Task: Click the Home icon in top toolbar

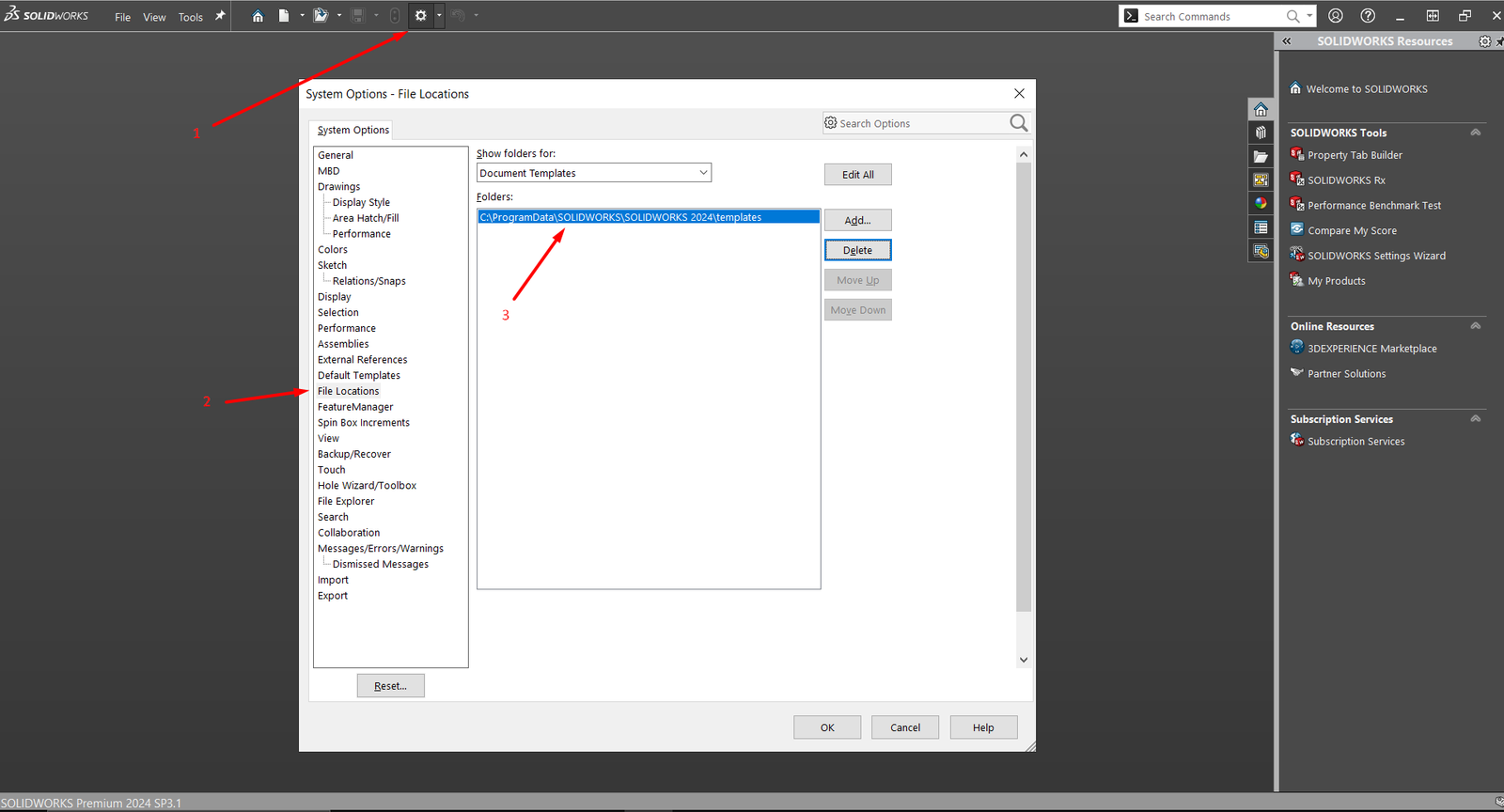Action: point(258,16)
